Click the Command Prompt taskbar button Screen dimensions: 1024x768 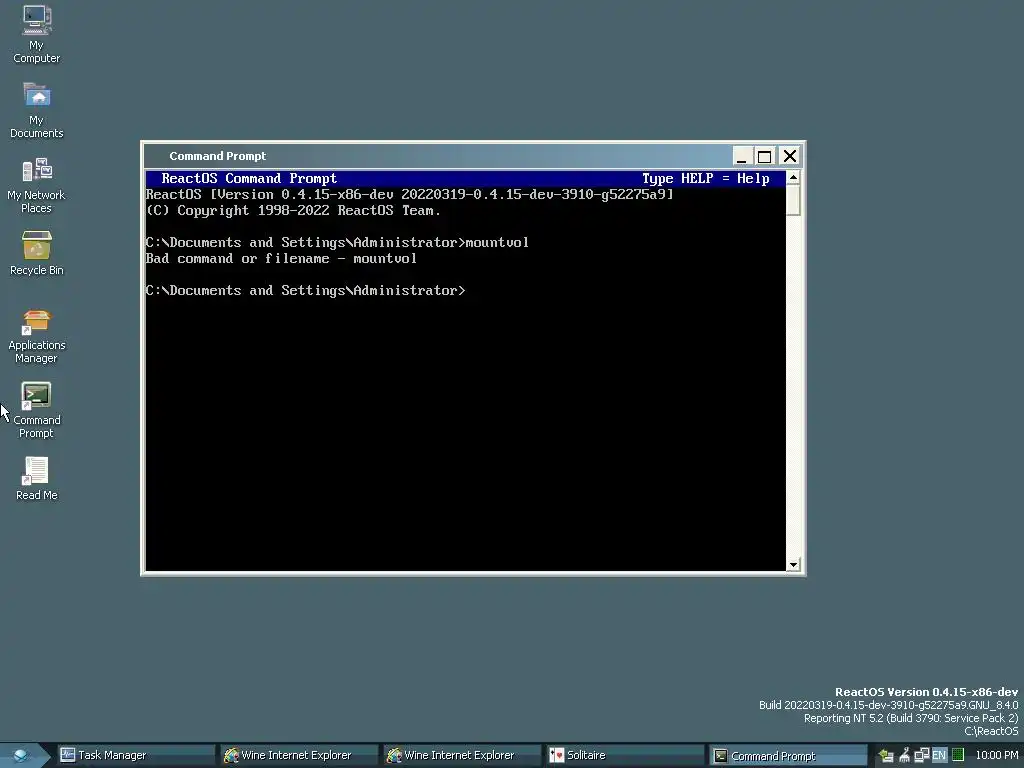(788, 756)
